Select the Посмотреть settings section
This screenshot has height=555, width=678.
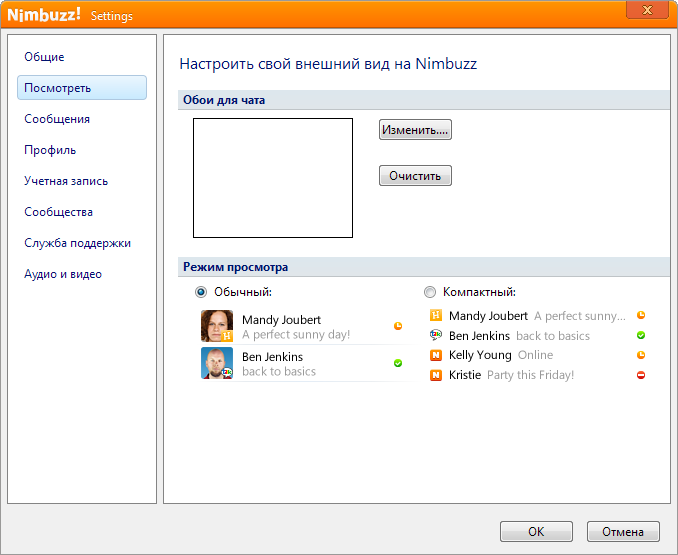[82, 88]
